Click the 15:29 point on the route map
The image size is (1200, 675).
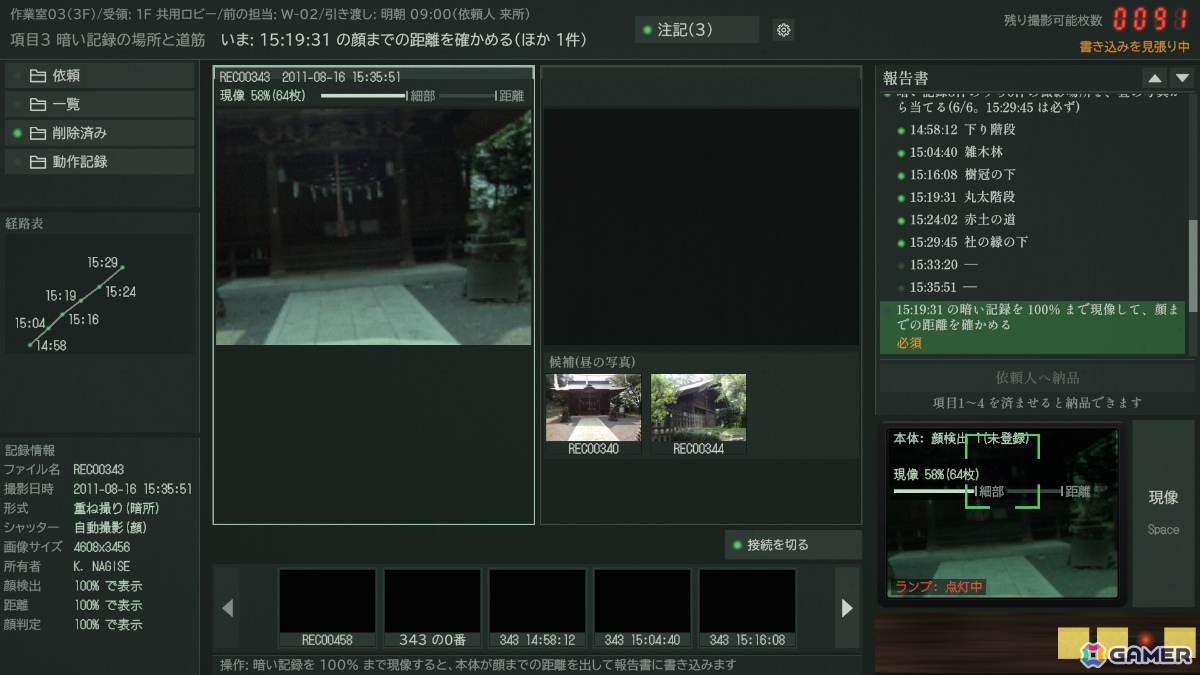coord(122,267)
